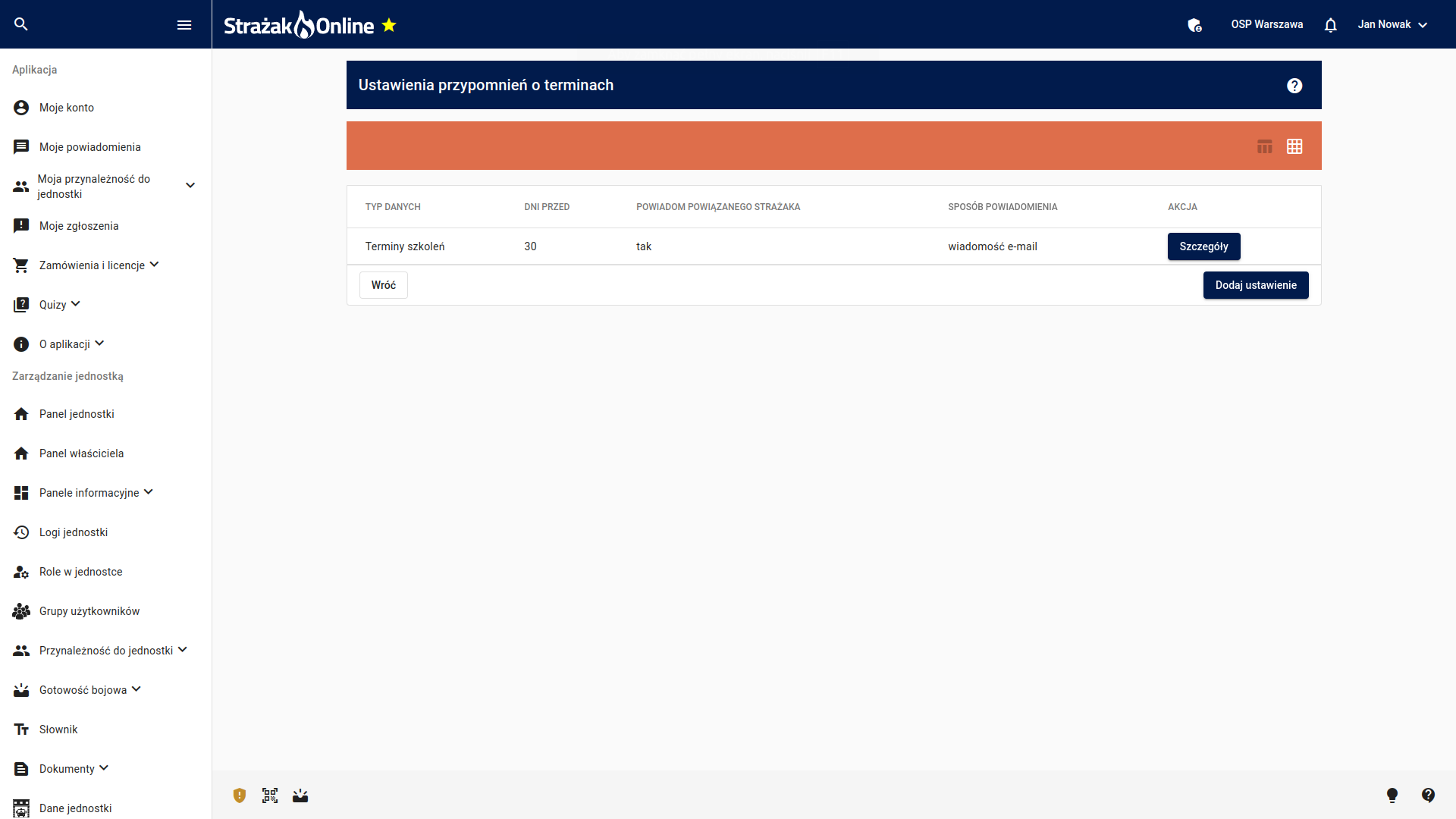
Task: Open Moje powiadomienia menu item
Action: pos(89,147)
